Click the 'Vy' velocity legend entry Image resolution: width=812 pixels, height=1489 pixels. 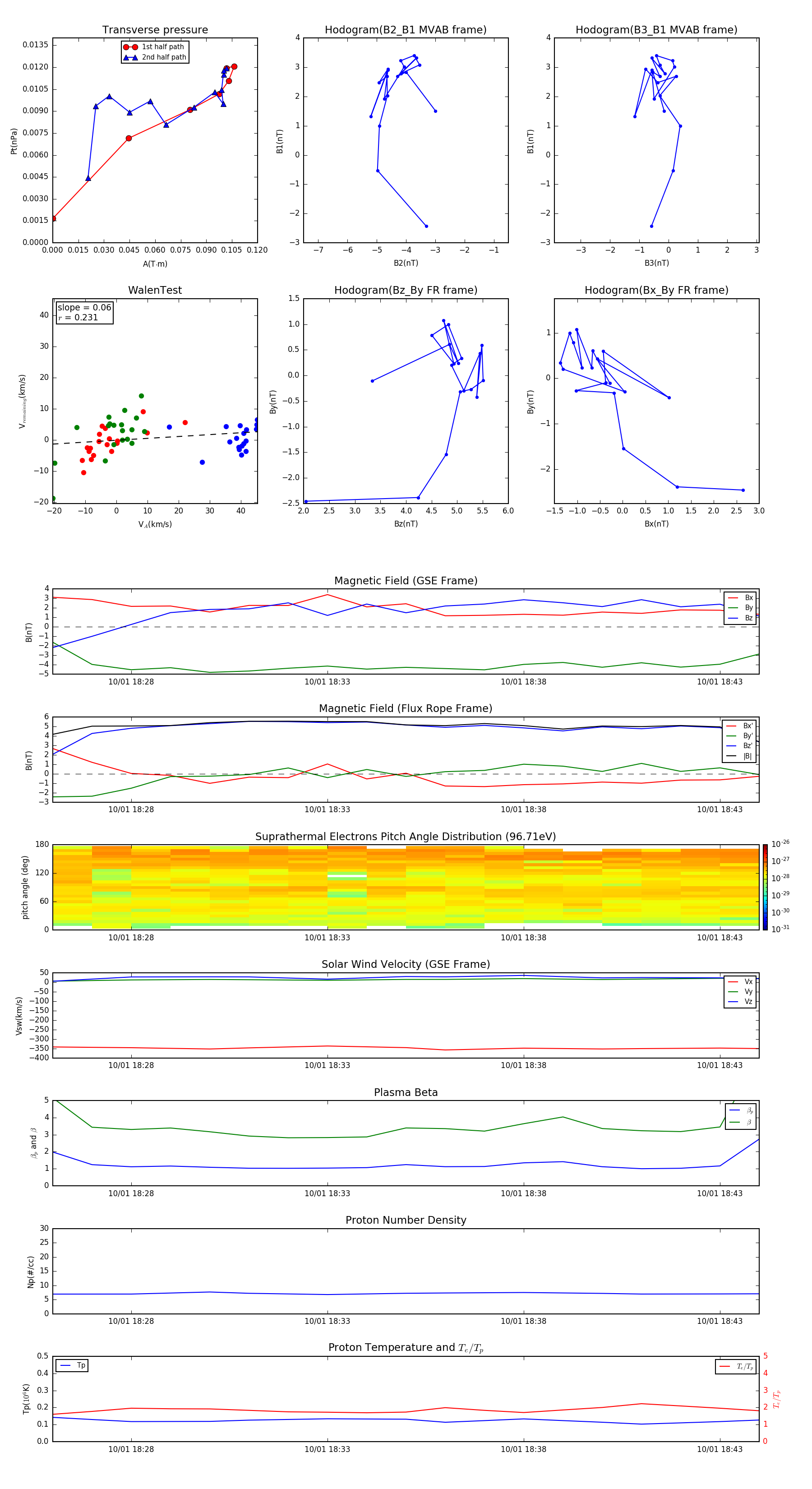(741, 991)
